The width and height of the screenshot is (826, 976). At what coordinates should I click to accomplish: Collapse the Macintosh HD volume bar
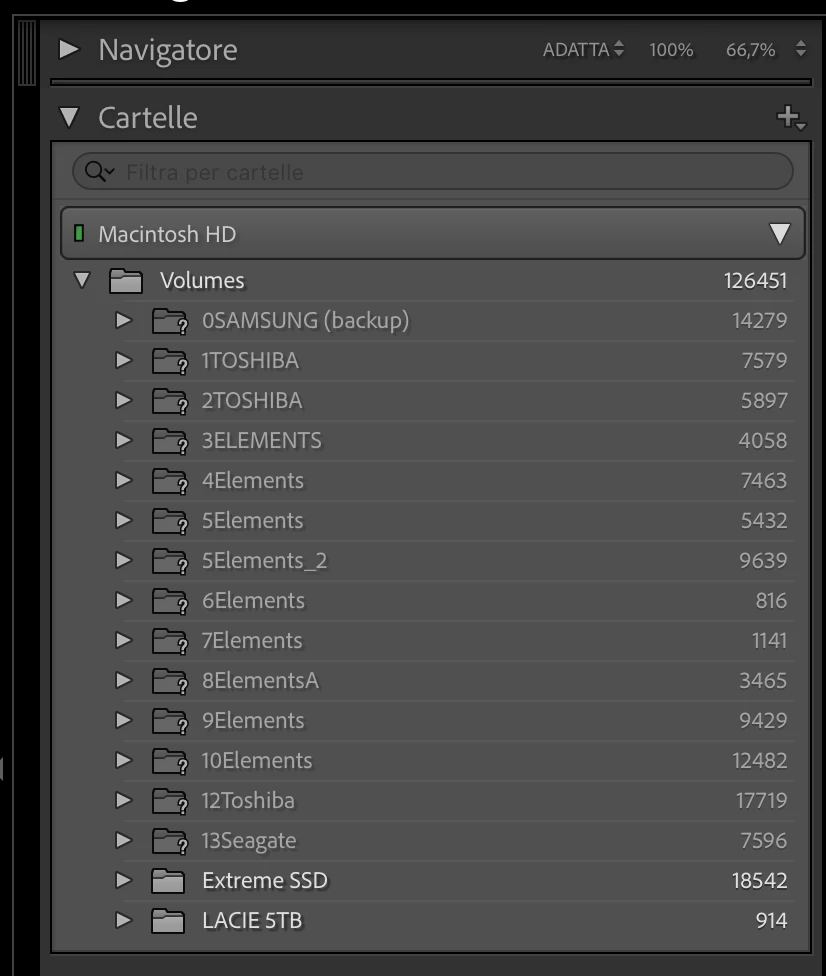[780, 233]
